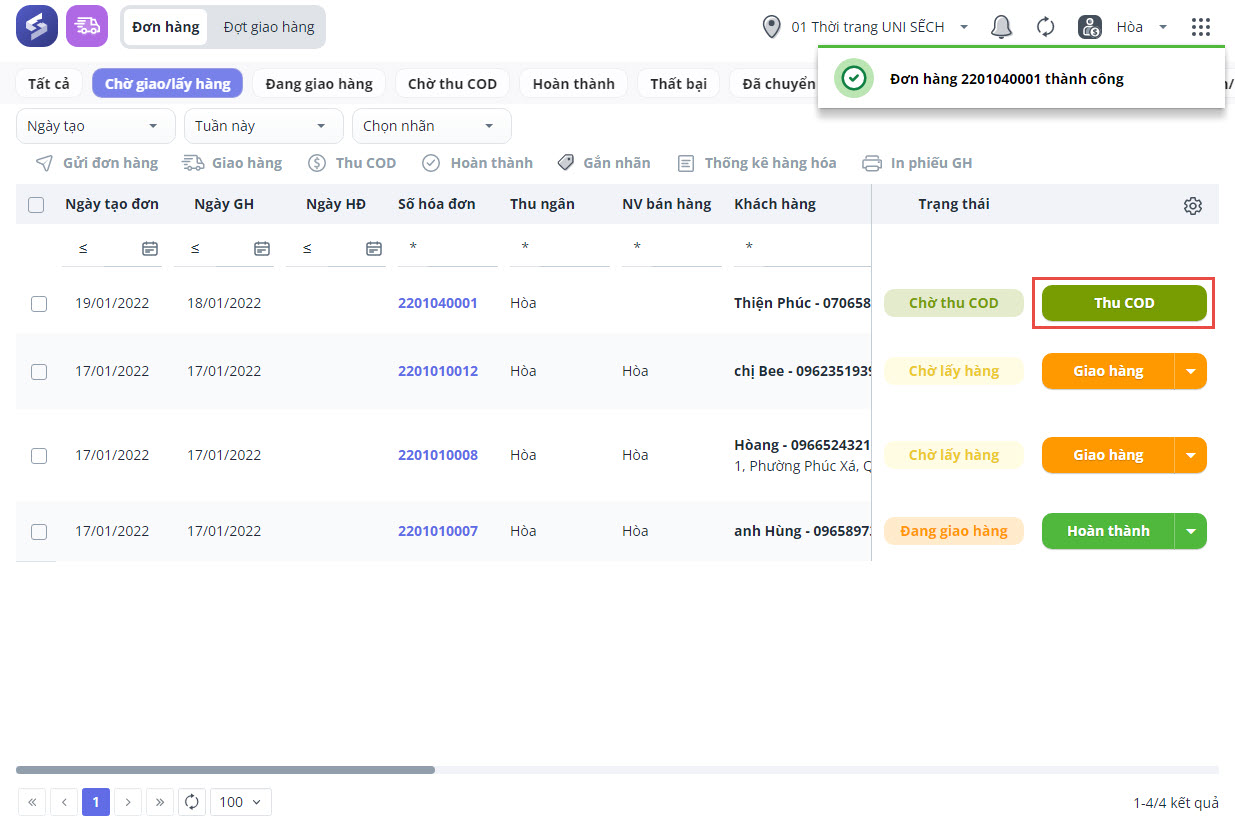Click the sync refresh icon in header
The image size is (1235, 828).
coord(1045,27)
